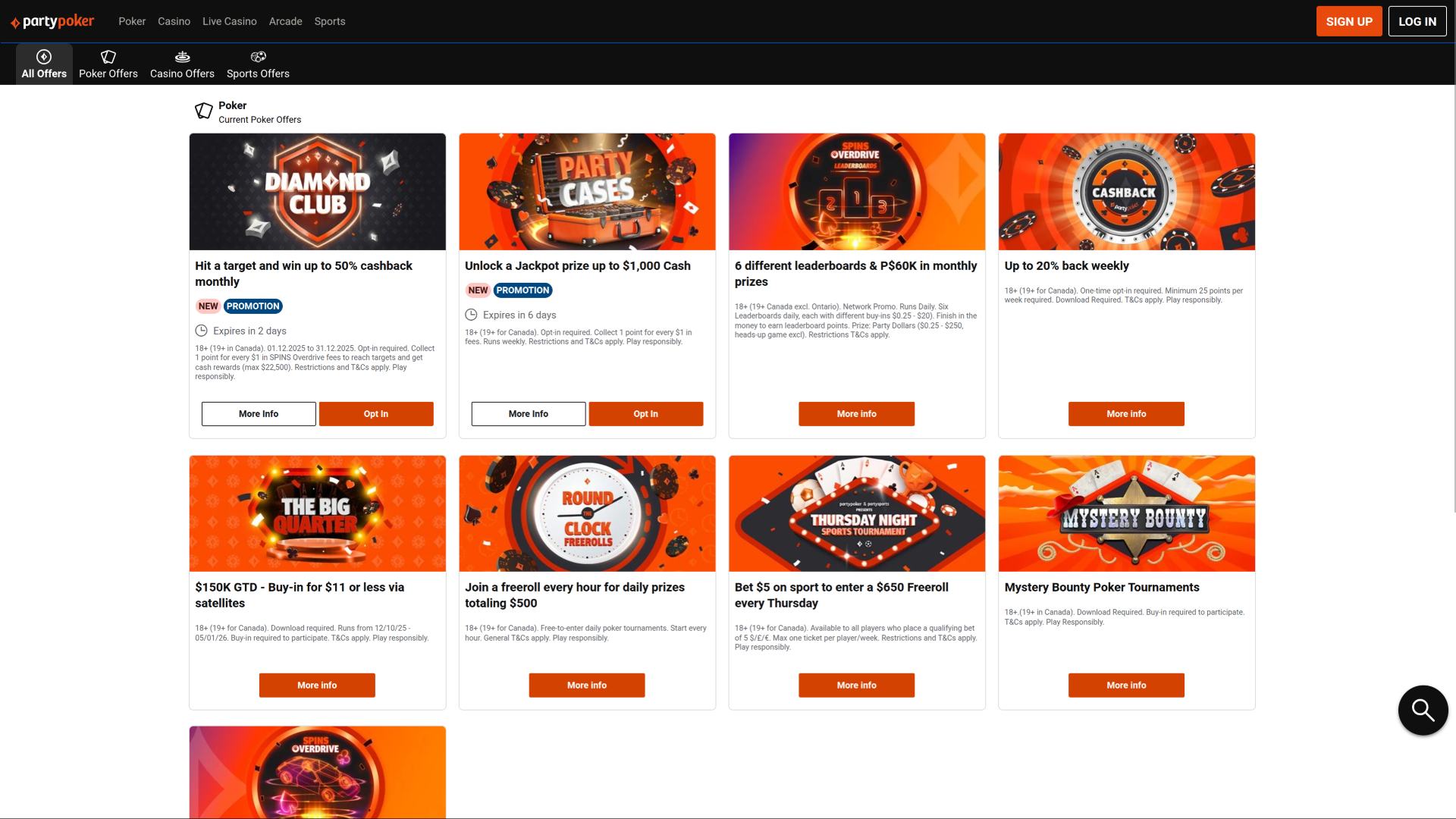View More info for Round the Clock Freerolls
1456x819 pixels.
coord(587,685)
